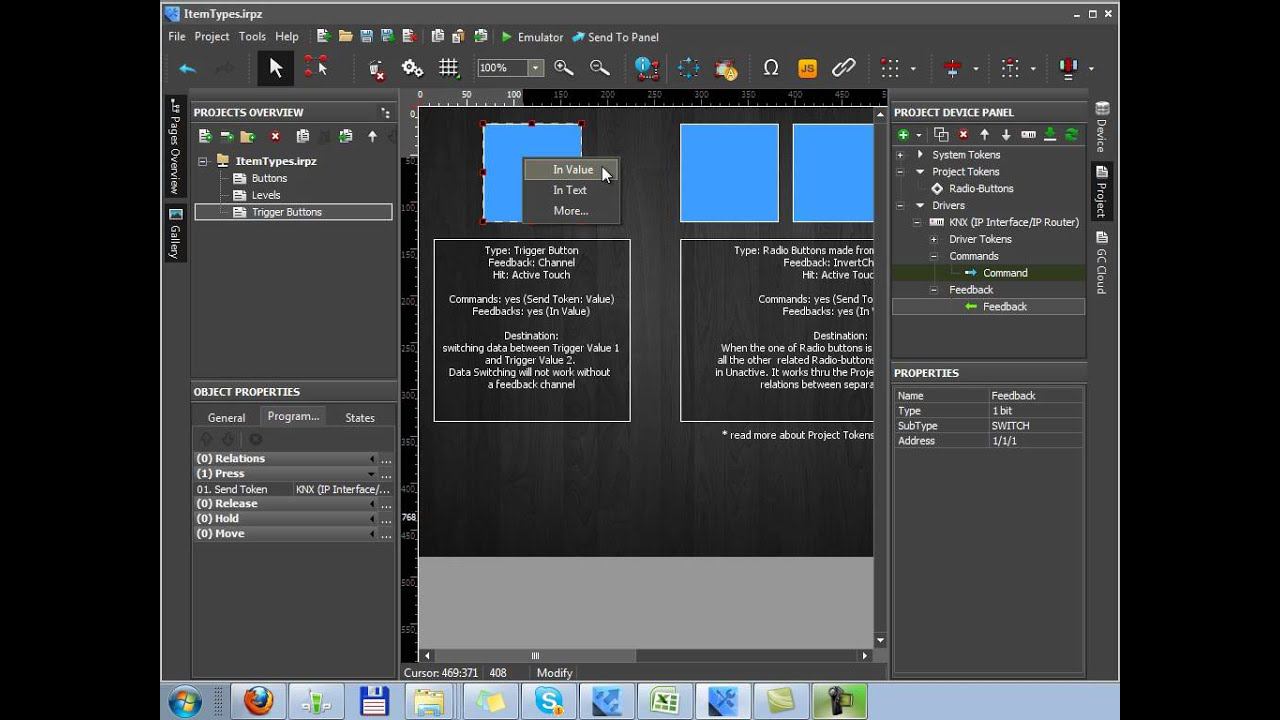
Task: Collapse the ItemTypes.irpz project node
Action: point(203,161)
